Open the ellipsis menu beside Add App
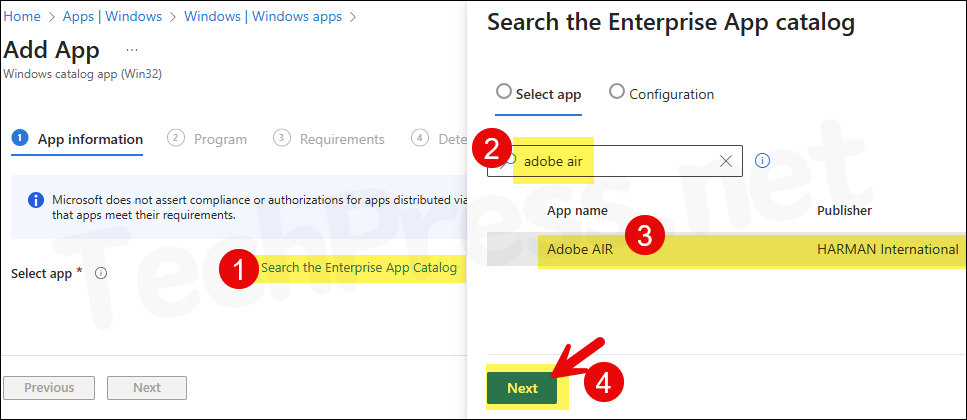 point(131,50)
